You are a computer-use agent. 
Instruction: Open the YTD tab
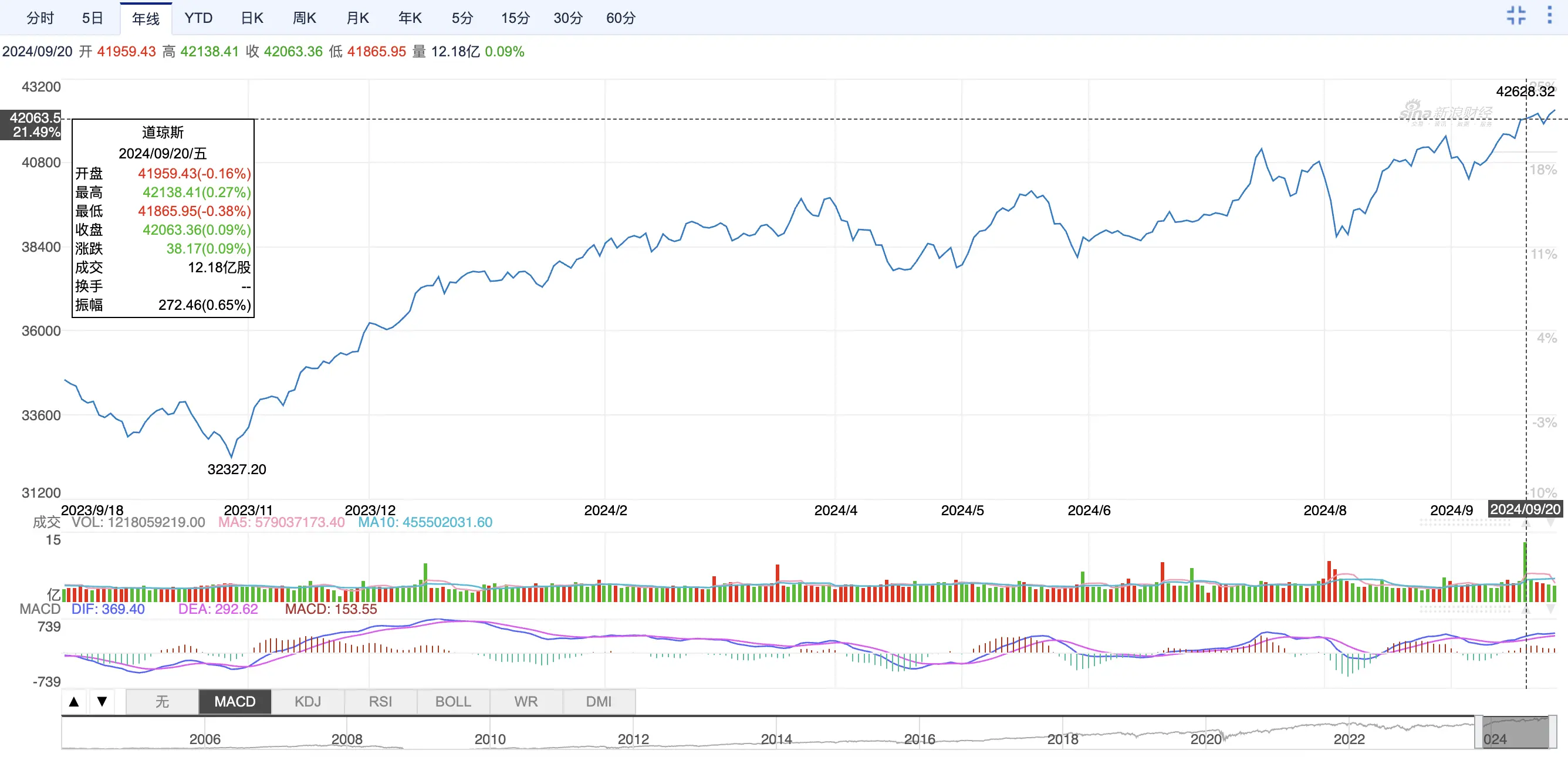(198, 18)
